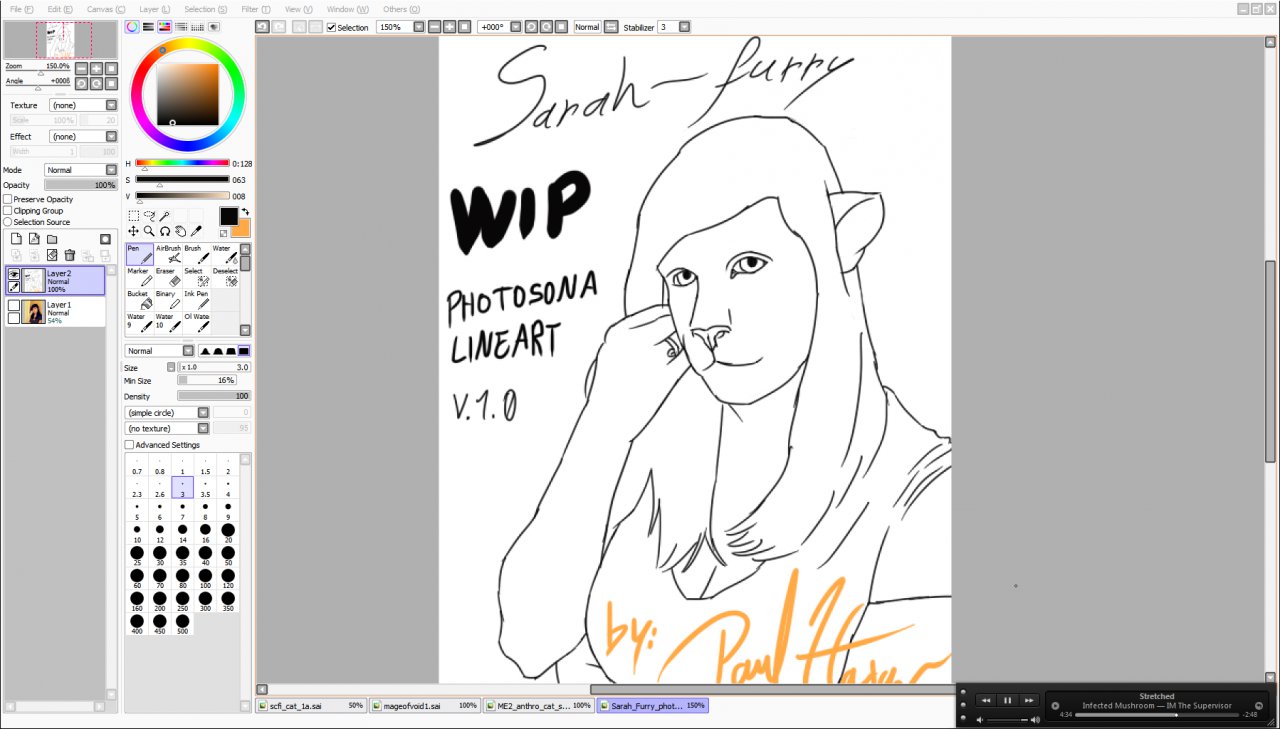Select the eyedropper color picker tool

[197, 231]
